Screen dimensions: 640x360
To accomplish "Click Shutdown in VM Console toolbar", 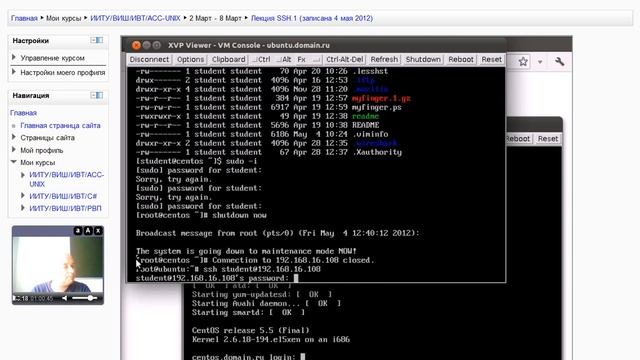I will click(423, 60).
